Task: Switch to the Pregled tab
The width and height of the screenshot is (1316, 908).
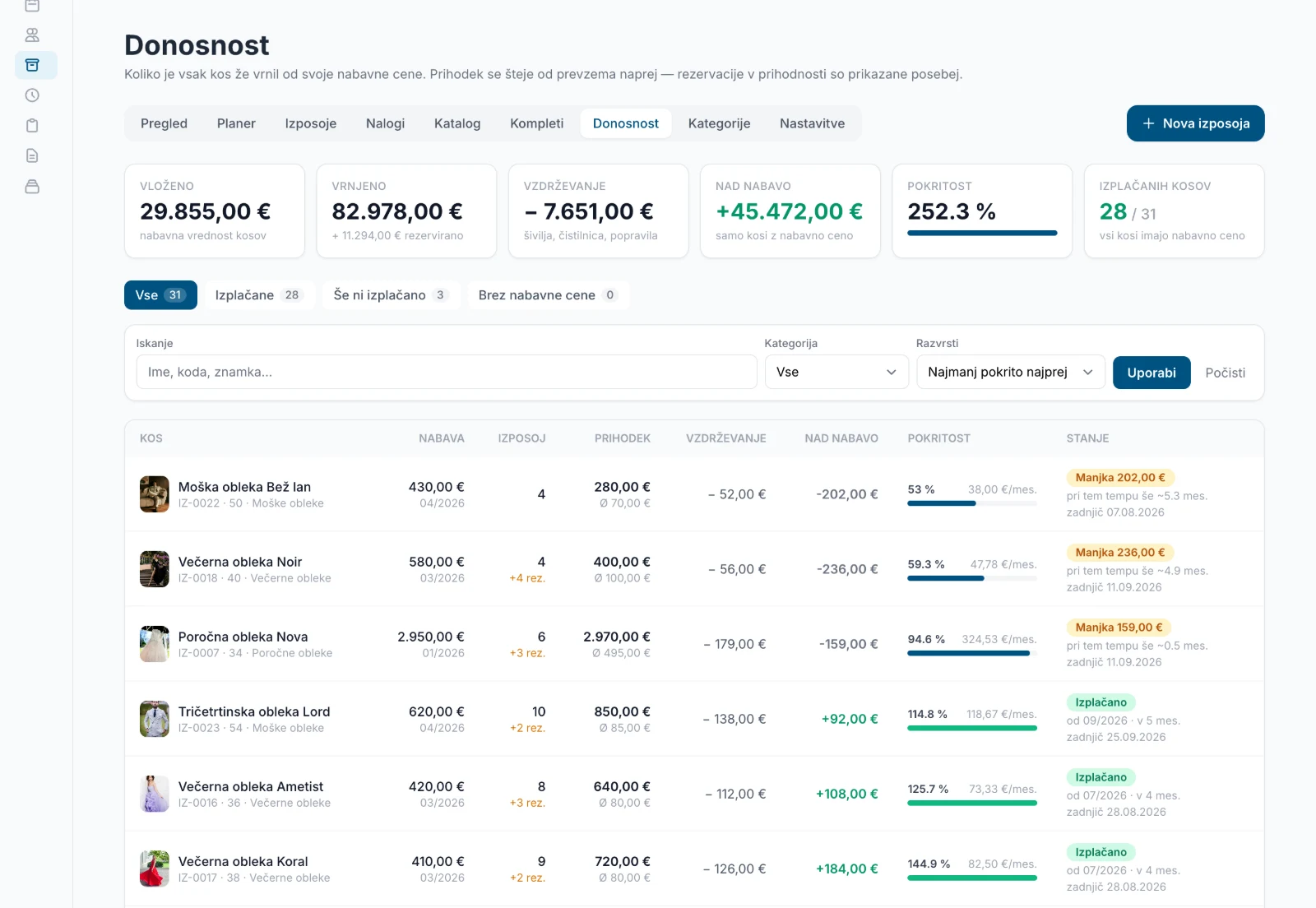Action: [164, 123]
